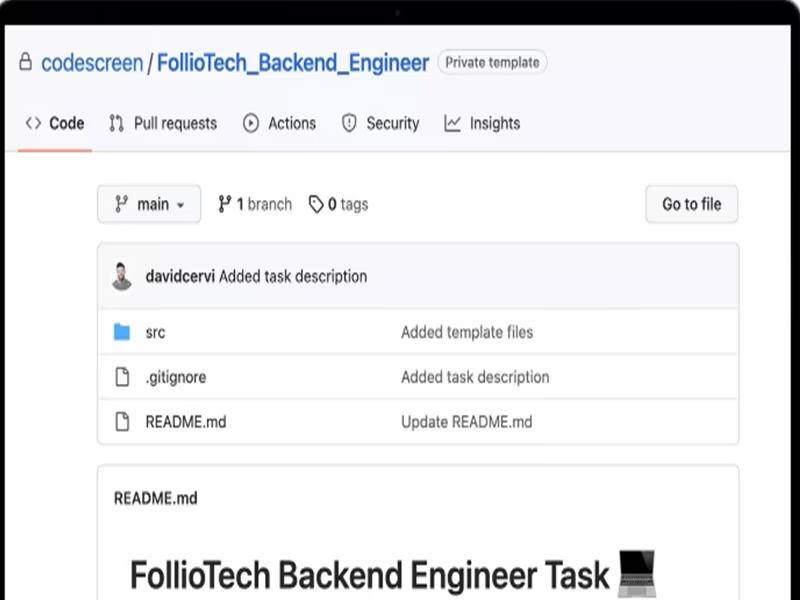Click the README.md preview panel header

pyautogui.click(x=156, y=498)
